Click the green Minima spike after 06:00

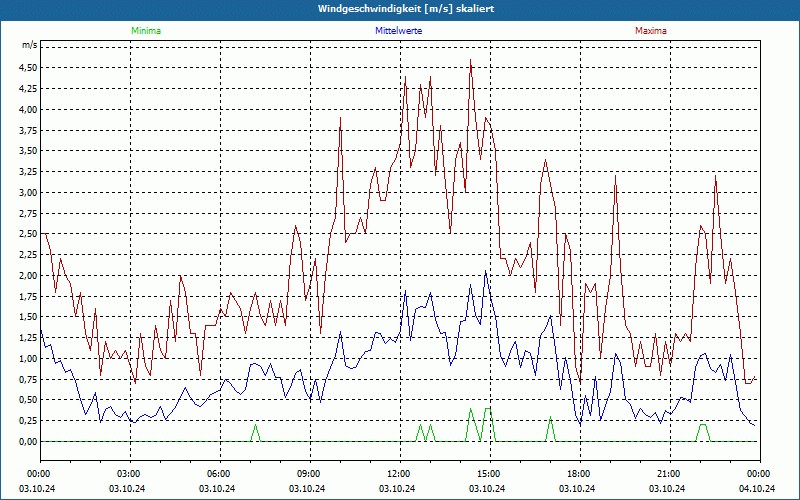pos(256,433)
